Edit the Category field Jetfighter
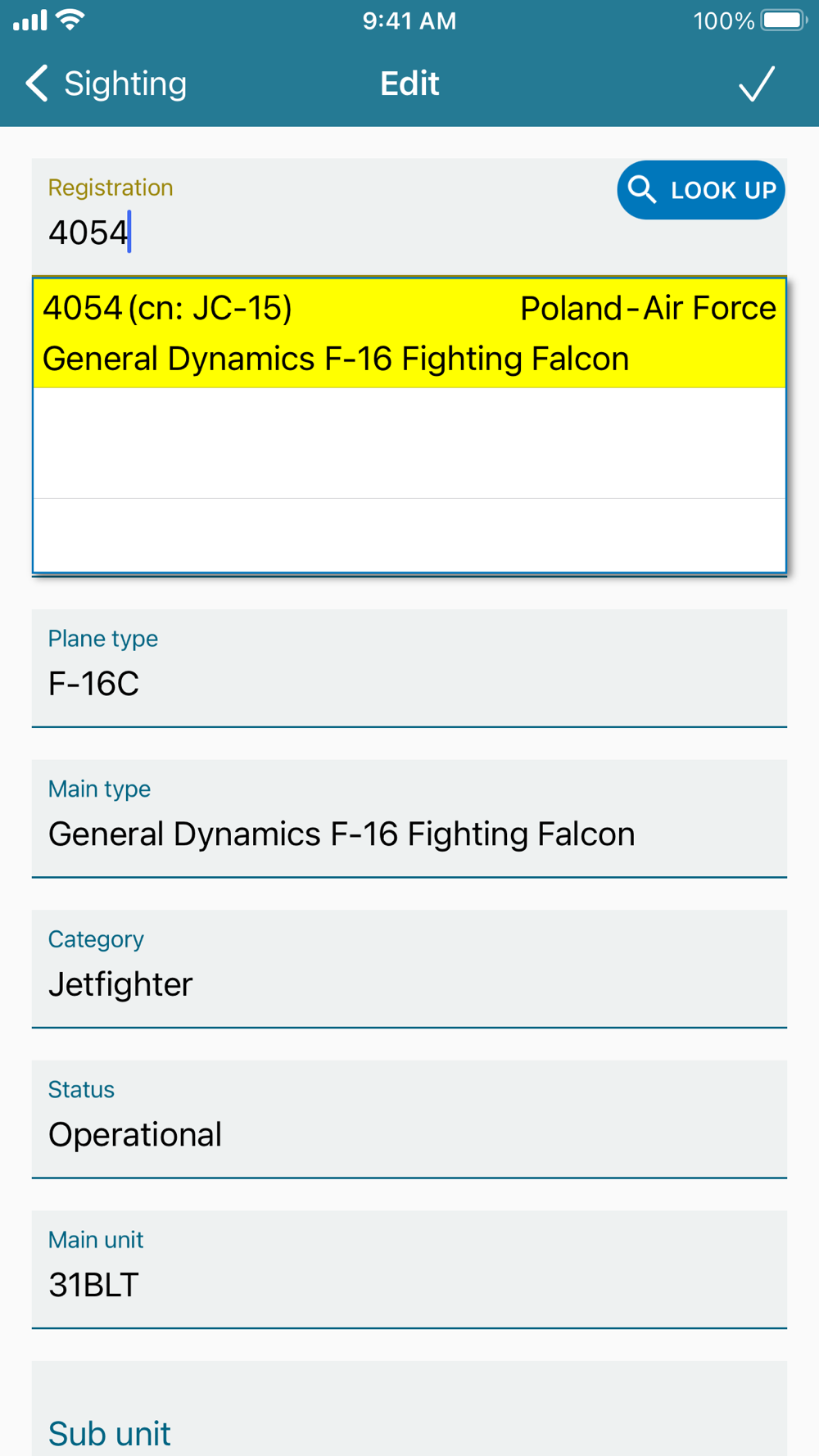Image resolution: width=819 pixels, height=1456 pixels. 409,969
